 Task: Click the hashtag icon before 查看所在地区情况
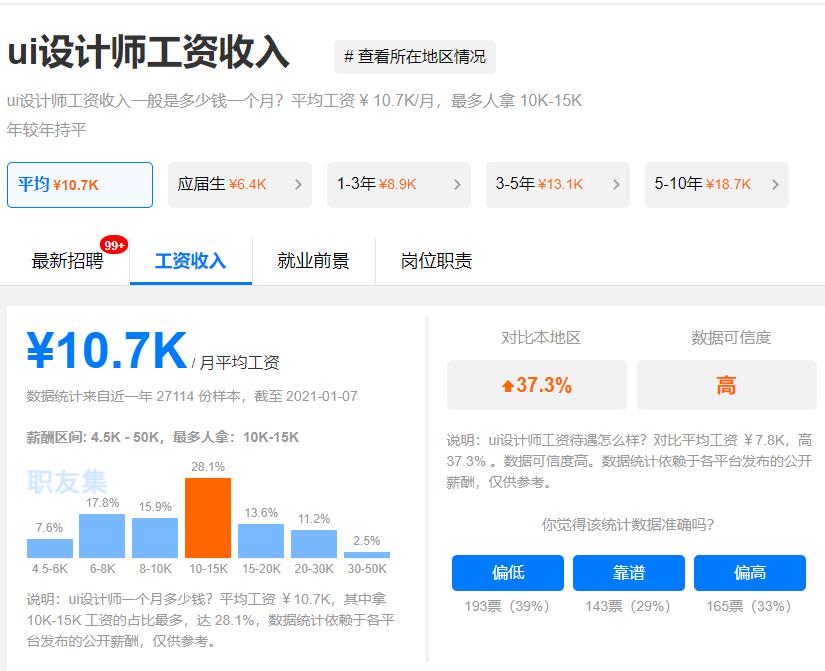click(351, 57)
